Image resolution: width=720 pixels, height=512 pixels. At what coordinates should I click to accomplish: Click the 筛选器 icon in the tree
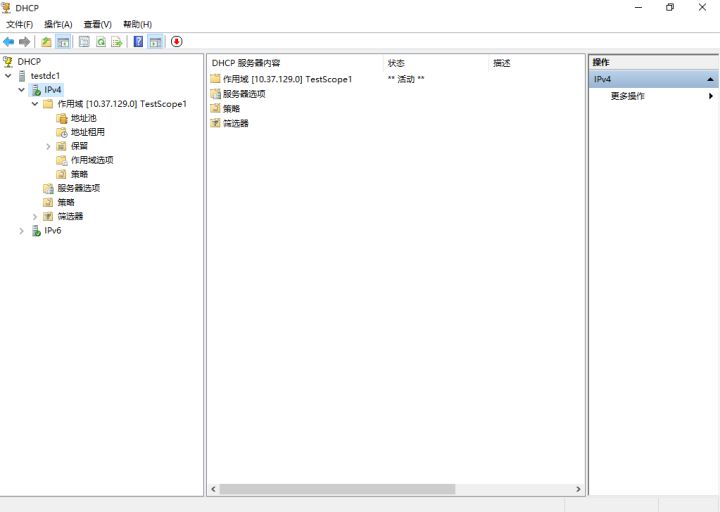48,216
